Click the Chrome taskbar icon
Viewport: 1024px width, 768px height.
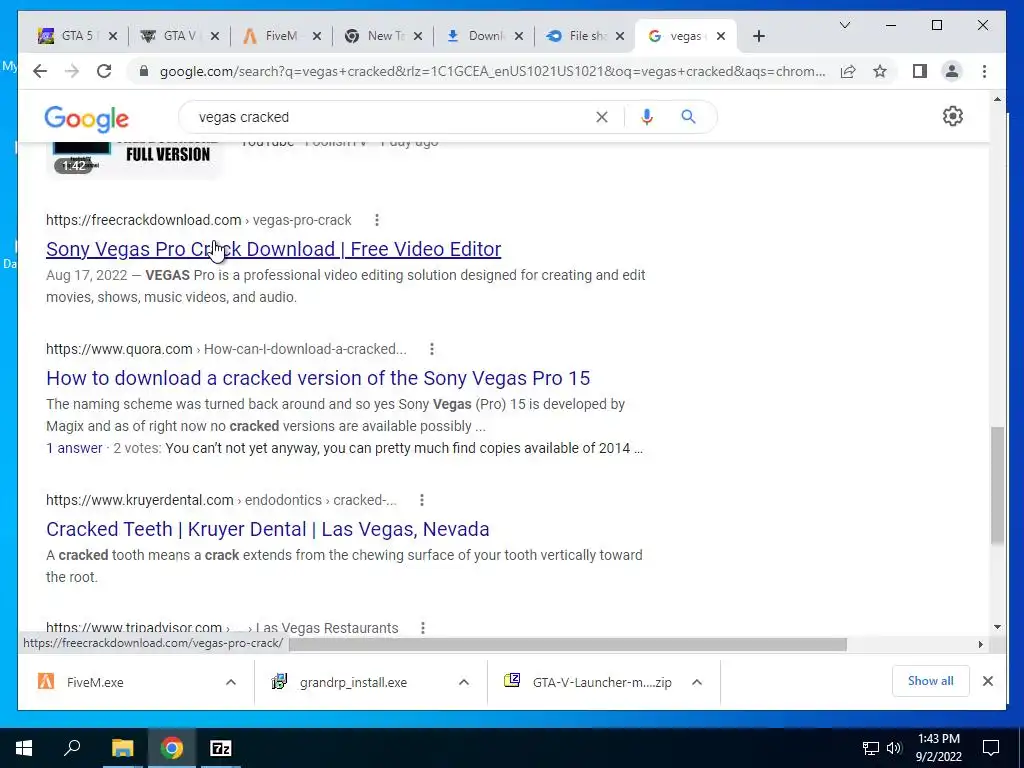tap(172, 748)
